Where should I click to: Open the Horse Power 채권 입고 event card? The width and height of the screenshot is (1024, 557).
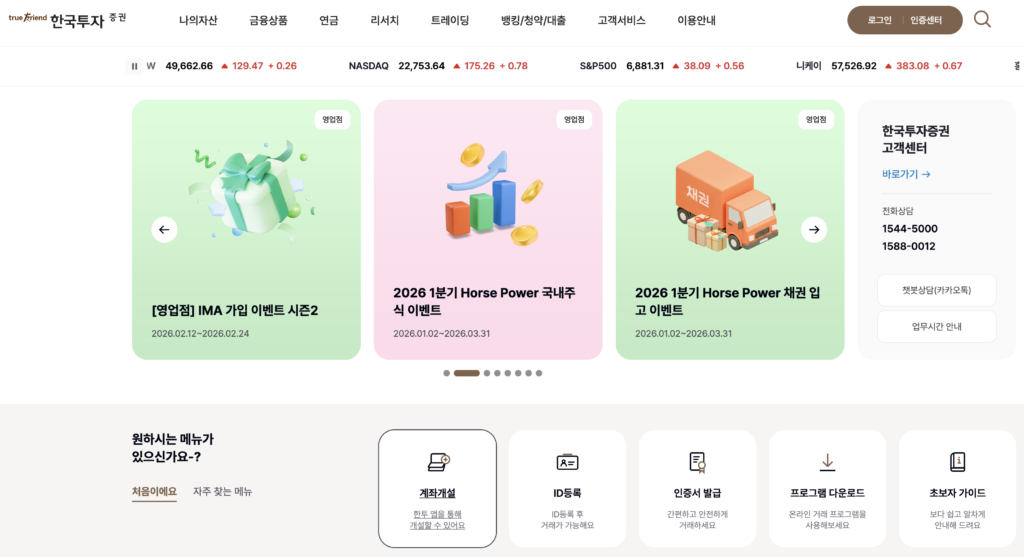[x=729, y=229]
